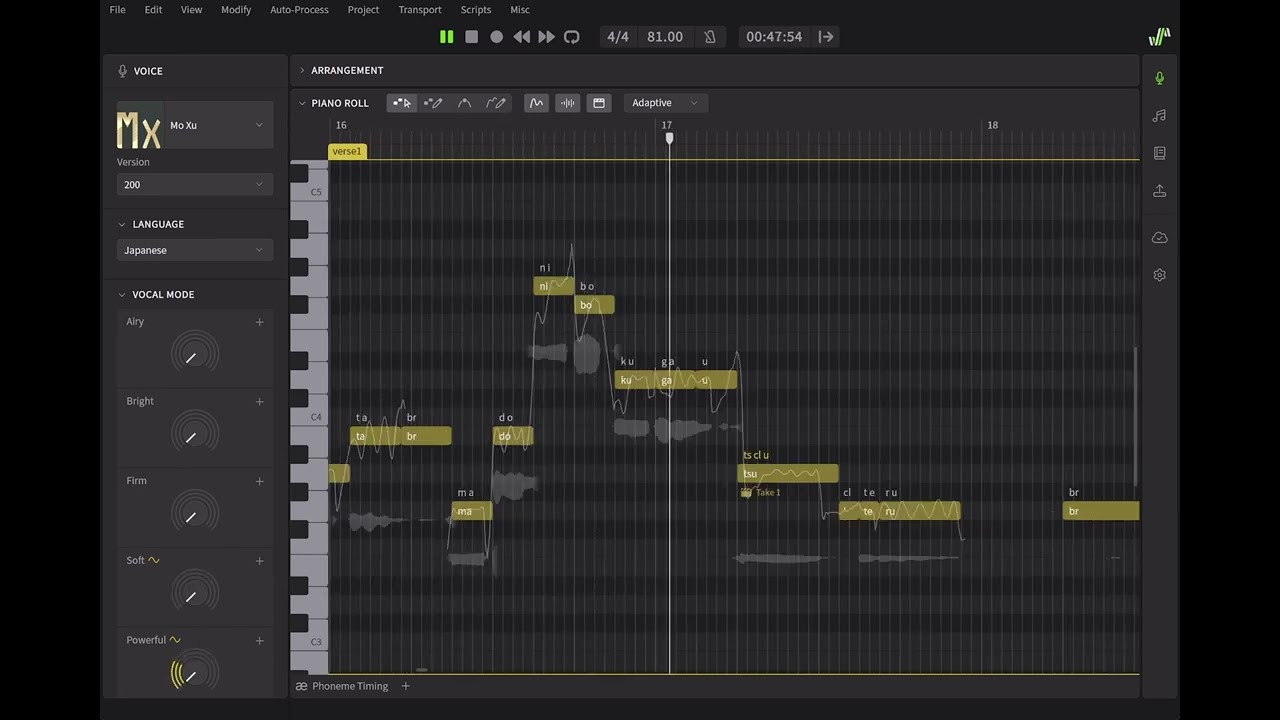The width and height of the screenshot is (1280, 720).
Task: Open the Japanese language dropdown
Action: [195, 250]
